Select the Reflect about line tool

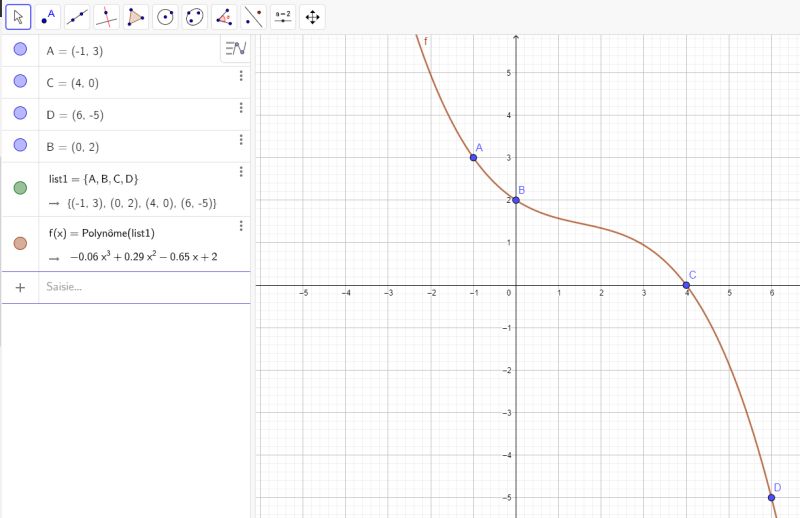pyautogui.click(x=254, y=17)
